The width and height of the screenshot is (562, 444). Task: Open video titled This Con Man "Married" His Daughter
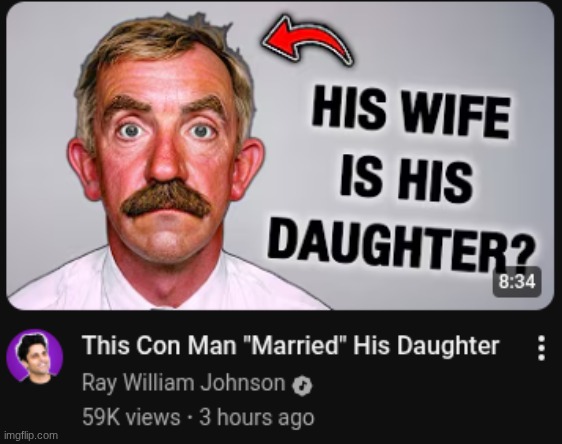[x=291, y=345]
